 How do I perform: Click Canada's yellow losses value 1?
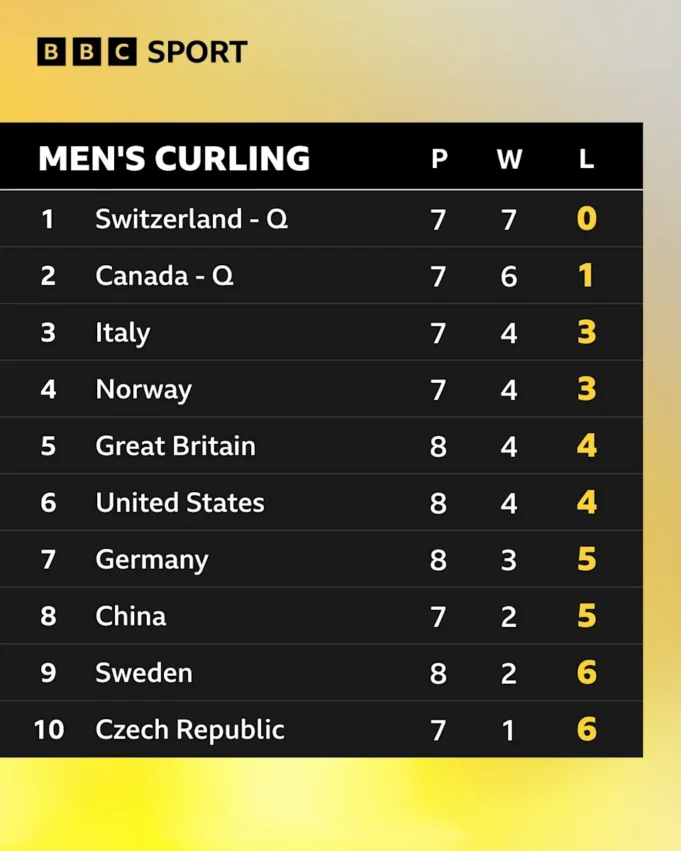pos(586,276)
